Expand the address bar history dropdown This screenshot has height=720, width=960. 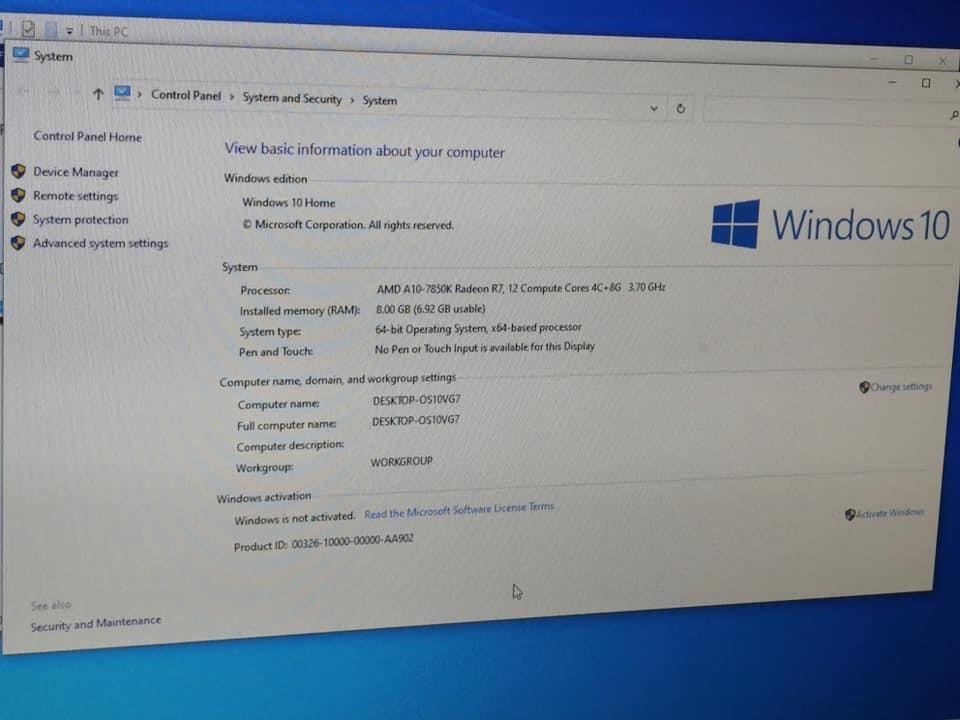(654, 108)
